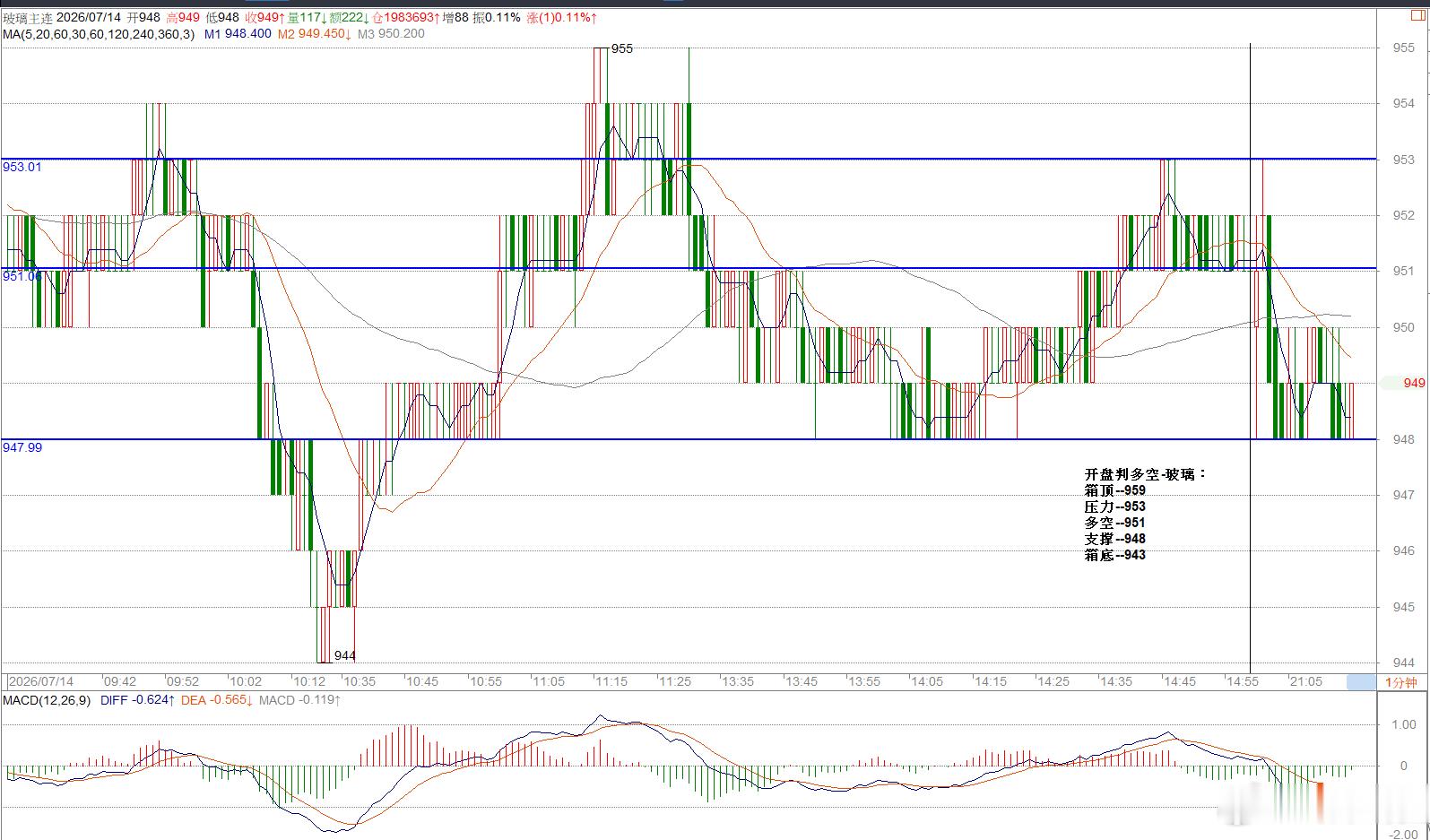Open the MACD(12,26,9) indicator settings label
The width and height of the screenshot is (1430, 840).
47,700
